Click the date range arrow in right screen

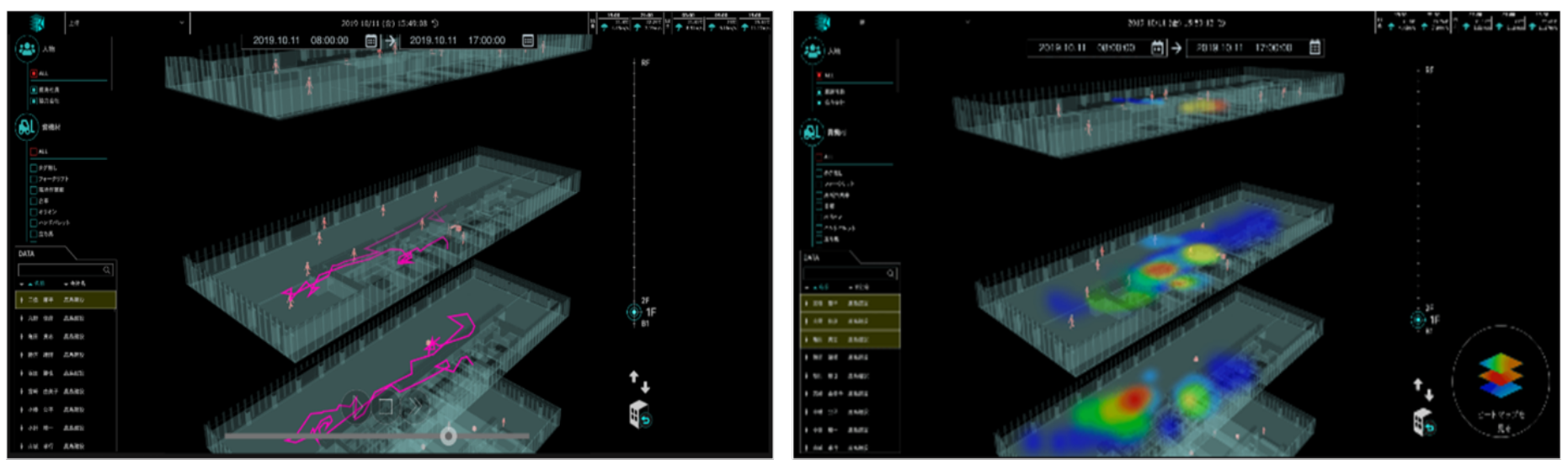pos(1176,48)
